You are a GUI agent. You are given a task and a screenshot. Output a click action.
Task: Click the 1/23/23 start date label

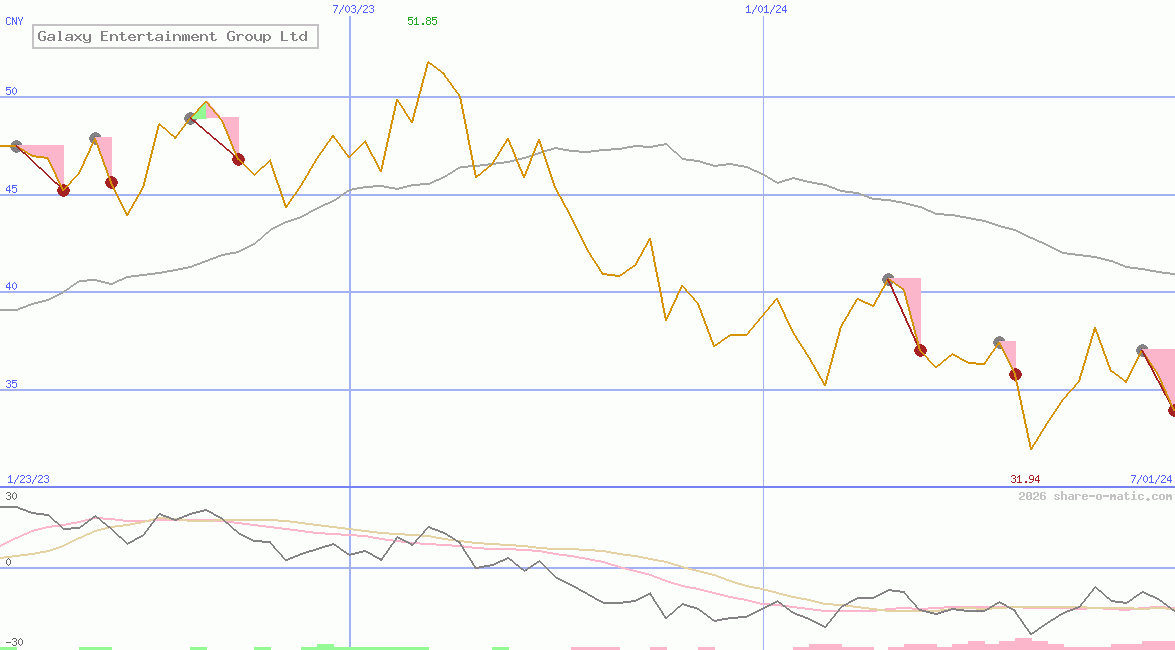click(28, 480)
